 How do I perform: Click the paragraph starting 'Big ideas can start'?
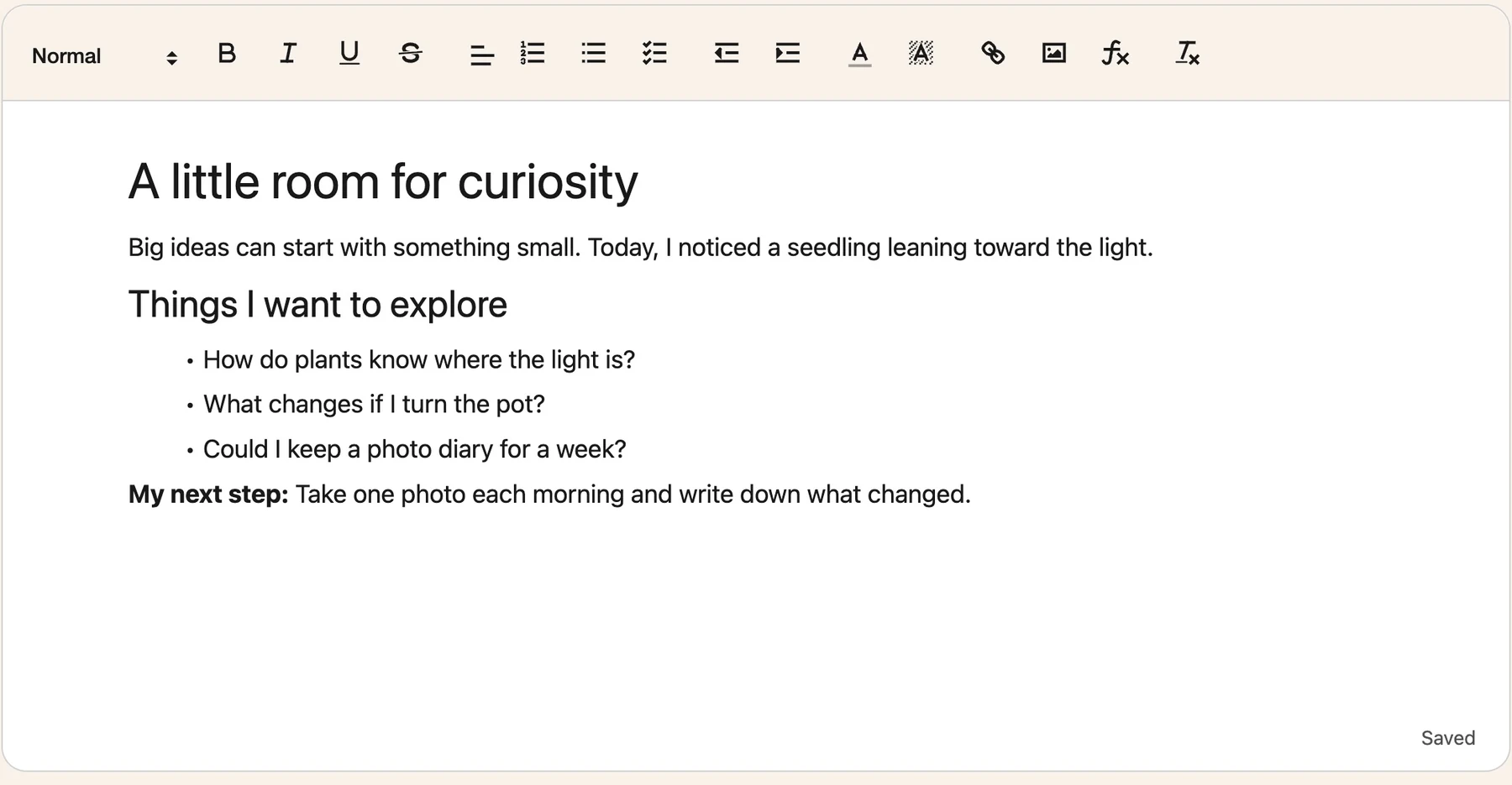pyautogui.click(x=640, y=248)
